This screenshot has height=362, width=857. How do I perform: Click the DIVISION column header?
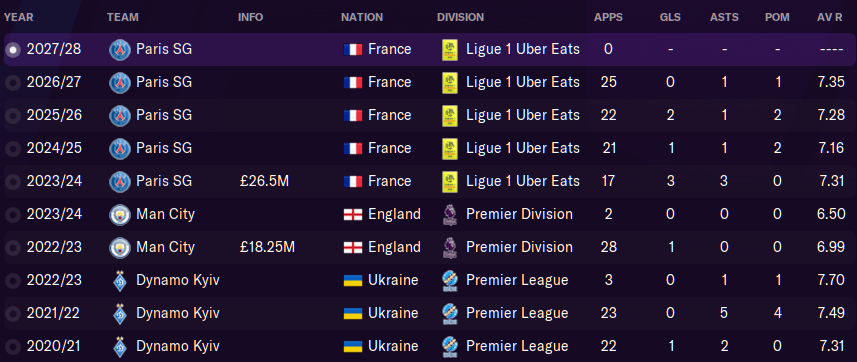pos(460,17)
